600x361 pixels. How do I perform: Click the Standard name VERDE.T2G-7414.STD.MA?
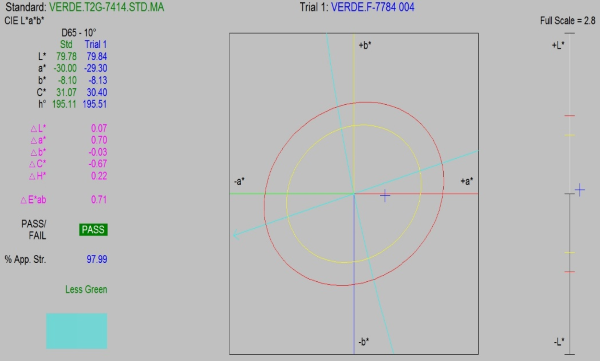click(106, 7)
